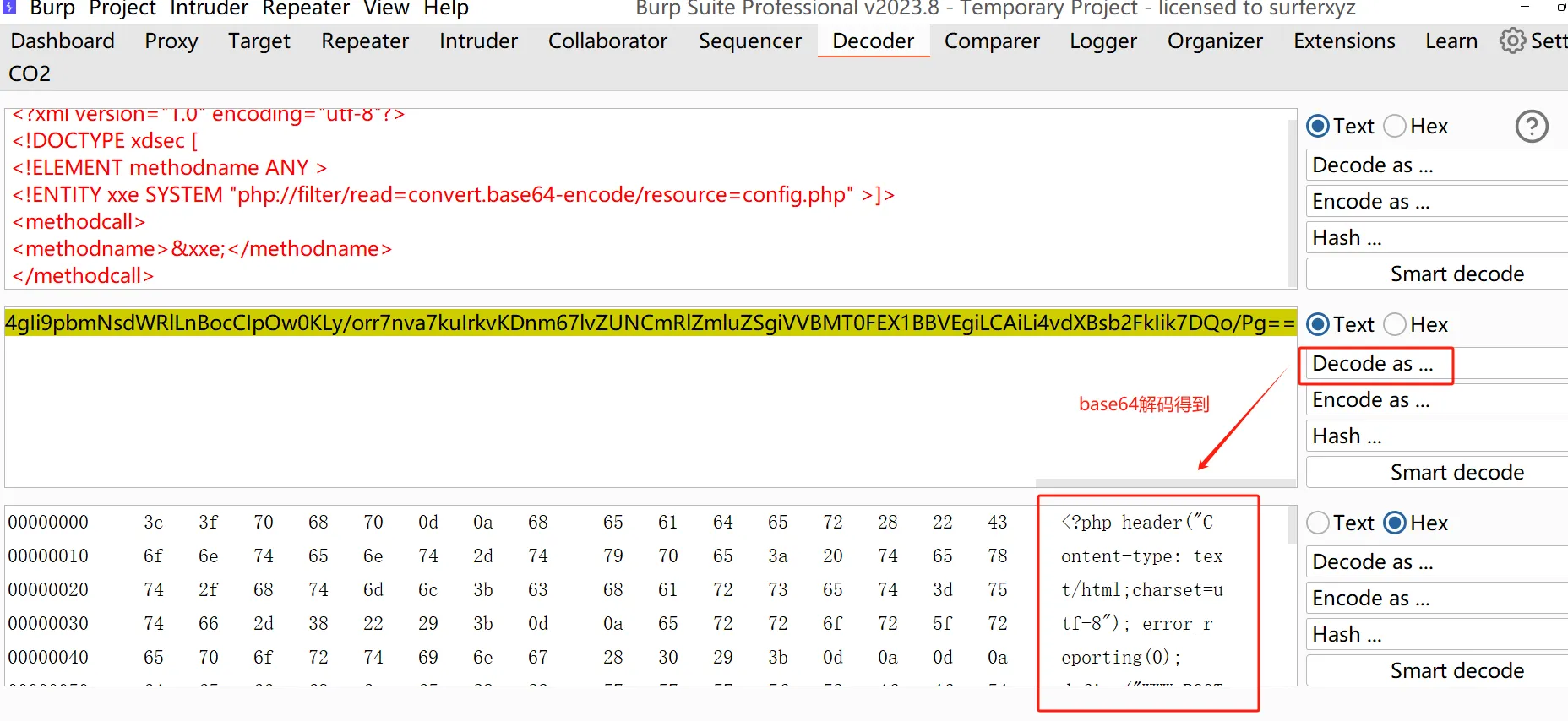1568x721 pixels.
Task: Open 'Hash ...' dropdown in first panel
Action: click(x=1437, y=238)
